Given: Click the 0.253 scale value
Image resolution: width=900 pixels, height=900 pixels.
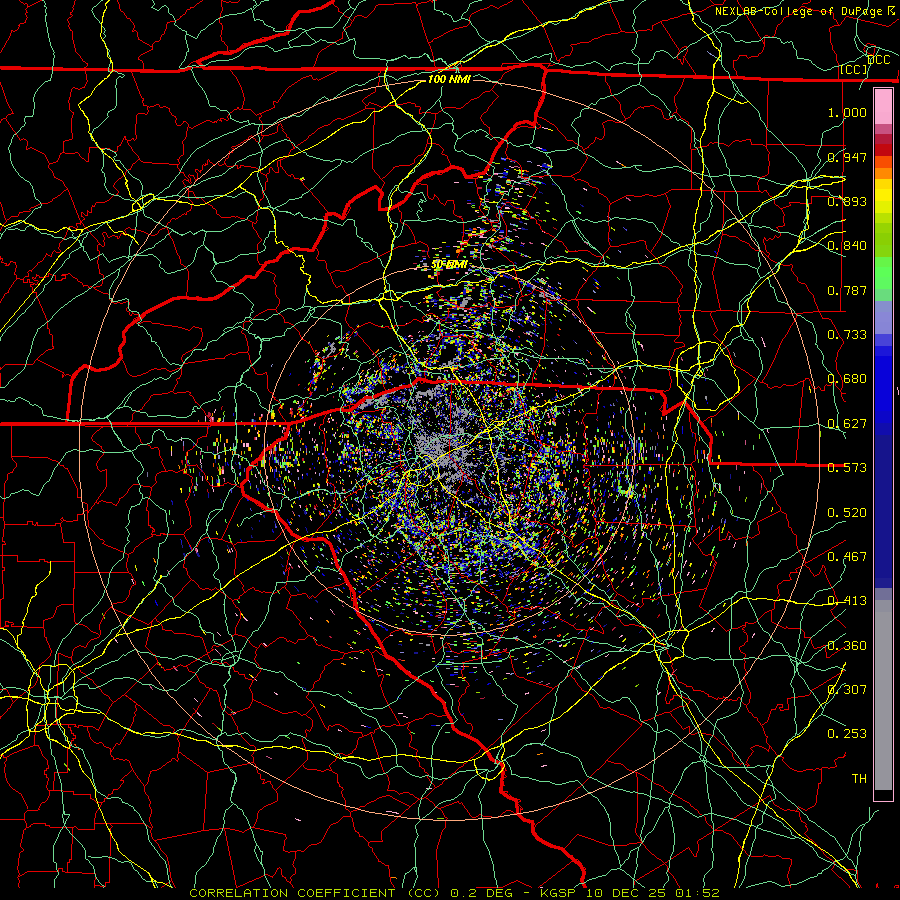Looking at the screenshot, I should tap(847, 734).
